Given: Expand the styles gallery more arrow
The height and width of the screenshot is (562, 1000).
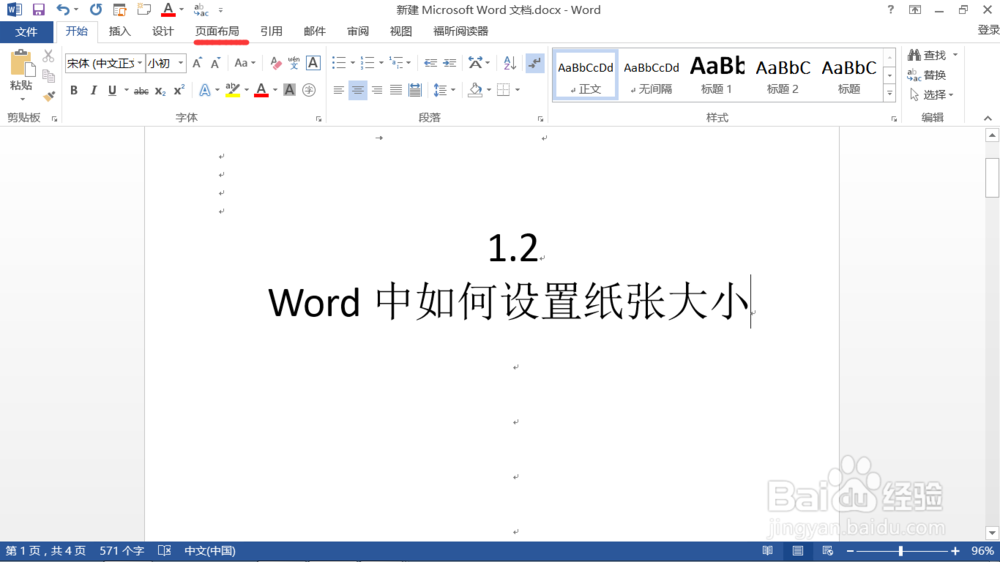Looking at the screenshot, I should tap(890, 93).
